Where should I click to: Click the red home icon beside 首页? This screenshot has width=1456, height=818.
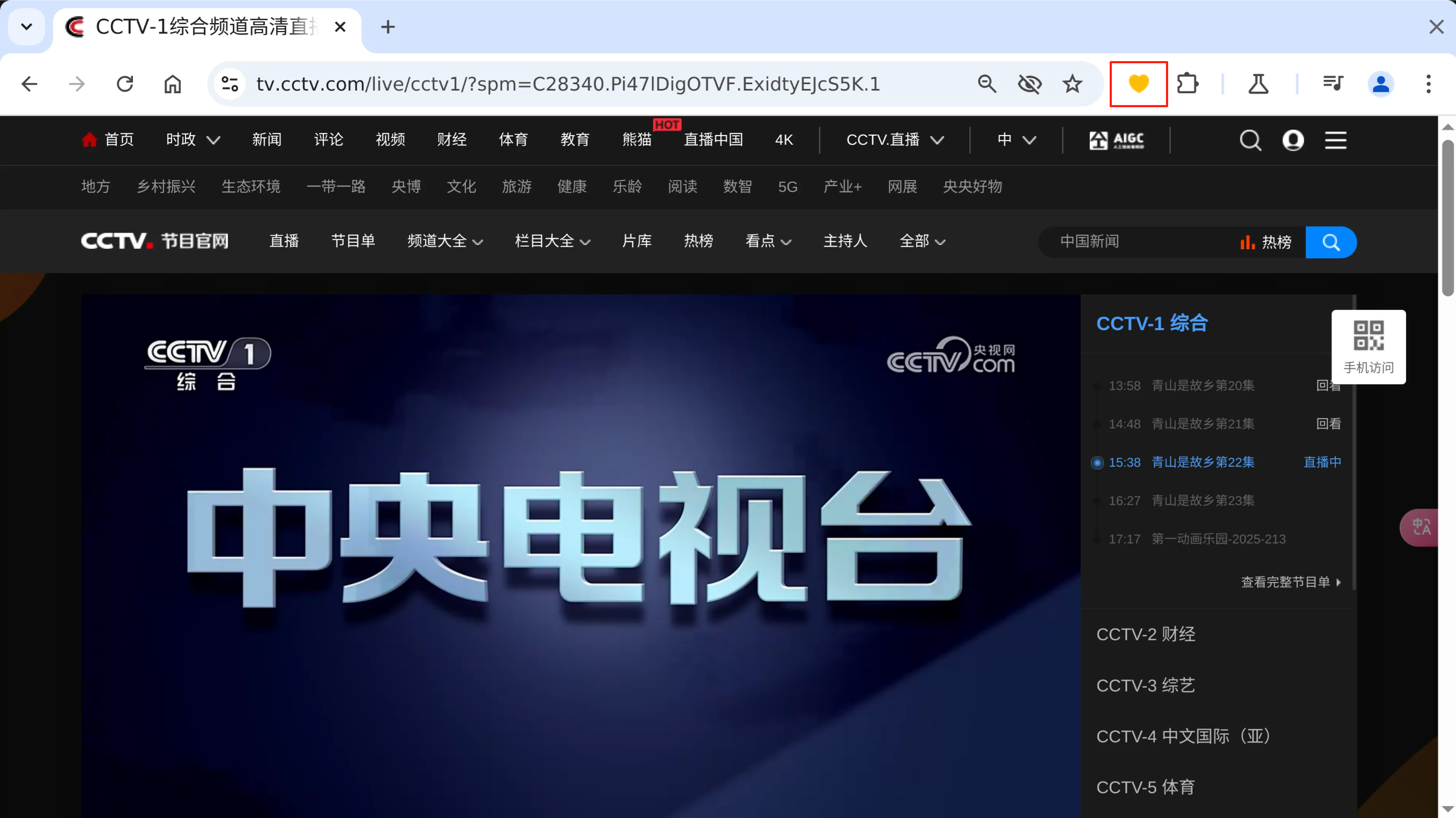(x=90, y=139)
